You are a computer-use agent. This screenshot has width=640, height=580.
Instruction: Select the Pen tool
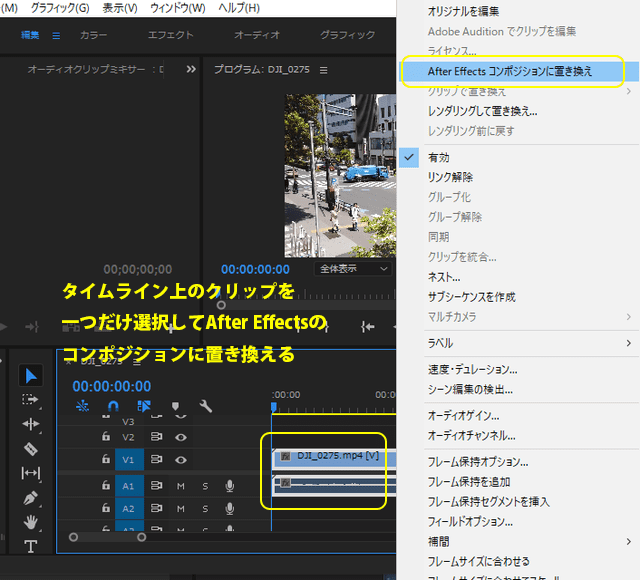point(31,498)
